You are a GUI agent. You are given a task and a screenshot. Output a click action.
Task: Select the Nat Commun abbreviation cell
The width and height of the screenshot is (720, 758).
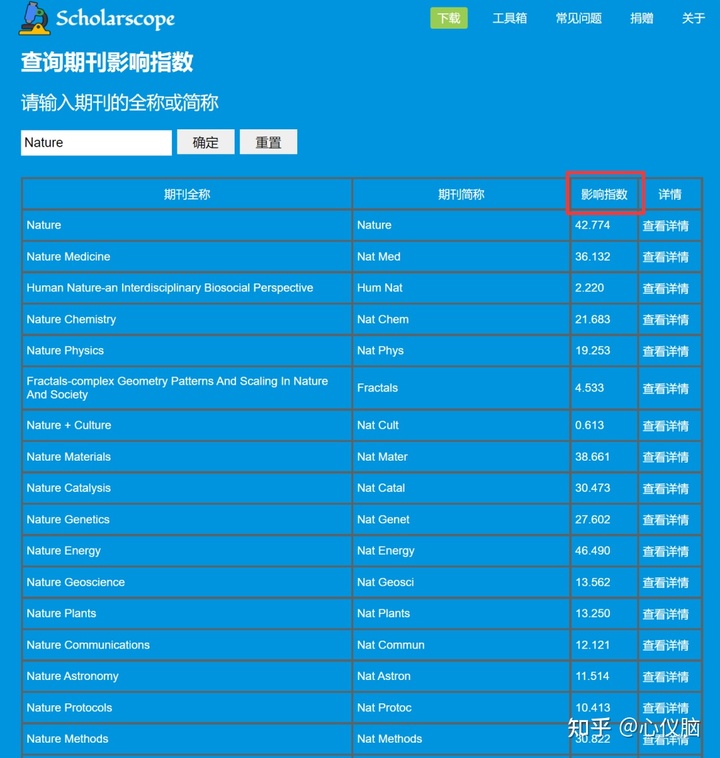[x=461, y=645]
